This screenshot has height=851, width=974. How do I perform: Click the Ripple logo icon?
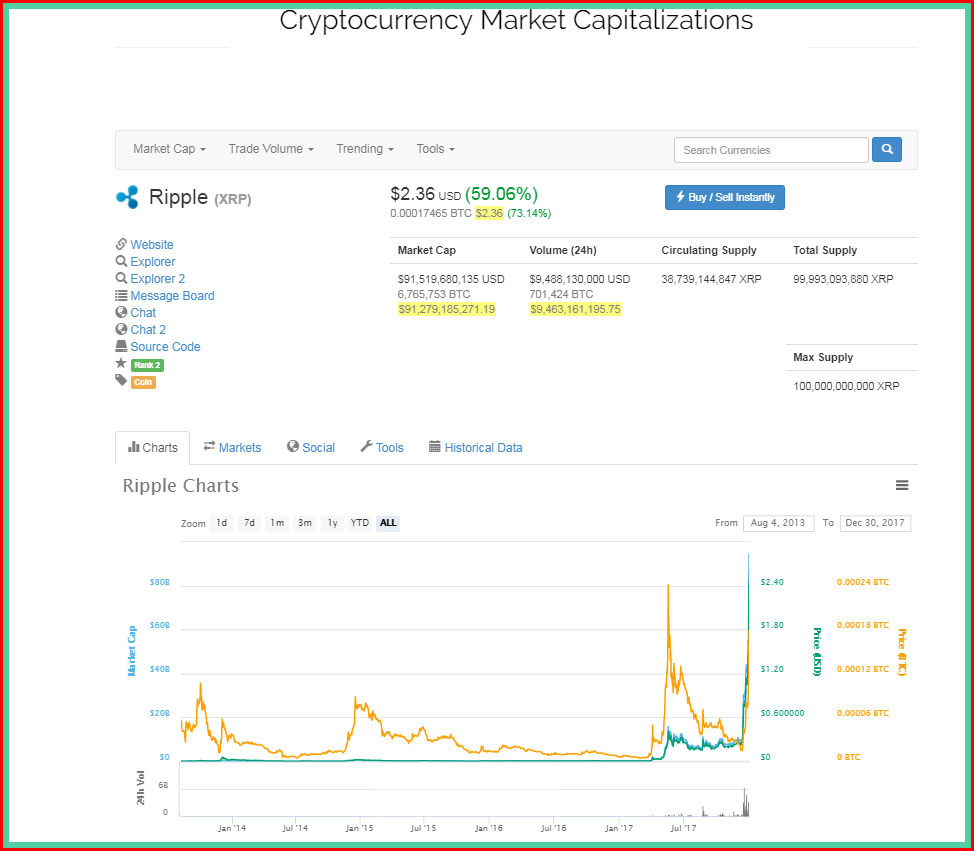pyautogui.click(x=127, y=197)
